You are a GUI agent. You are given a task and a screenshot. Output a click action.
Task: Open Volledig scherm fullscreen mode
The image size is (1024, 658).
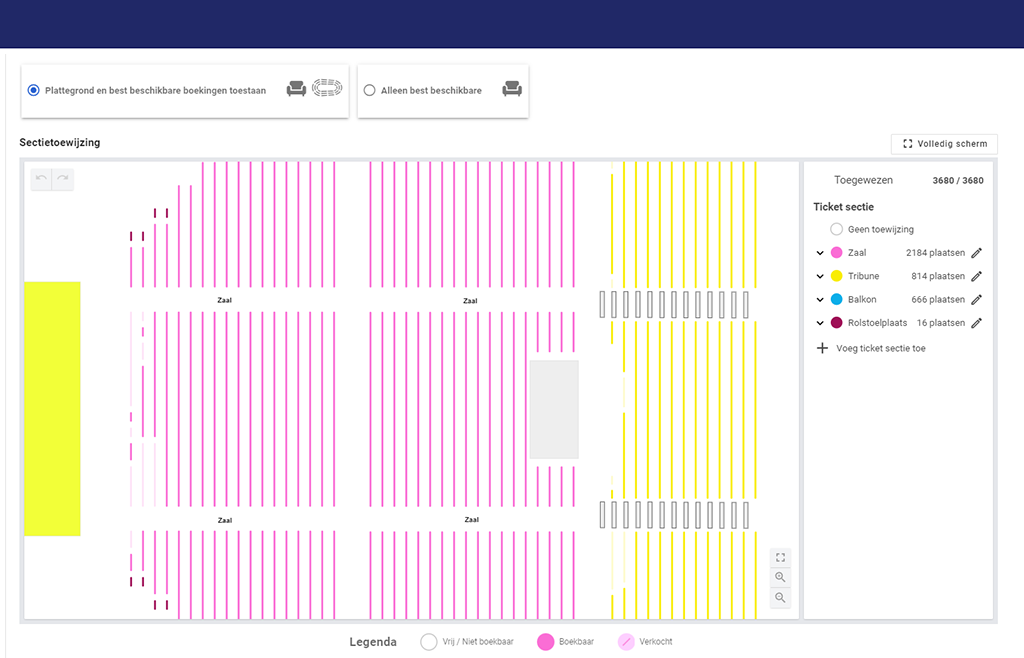(x=944, y=144)
